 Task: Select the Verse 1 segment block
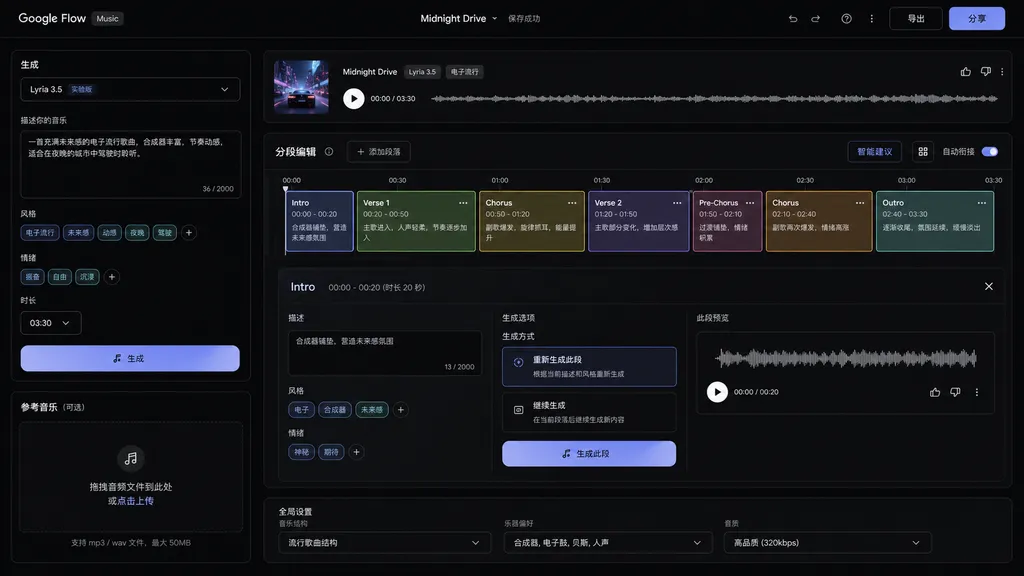(x=416, y=221)
